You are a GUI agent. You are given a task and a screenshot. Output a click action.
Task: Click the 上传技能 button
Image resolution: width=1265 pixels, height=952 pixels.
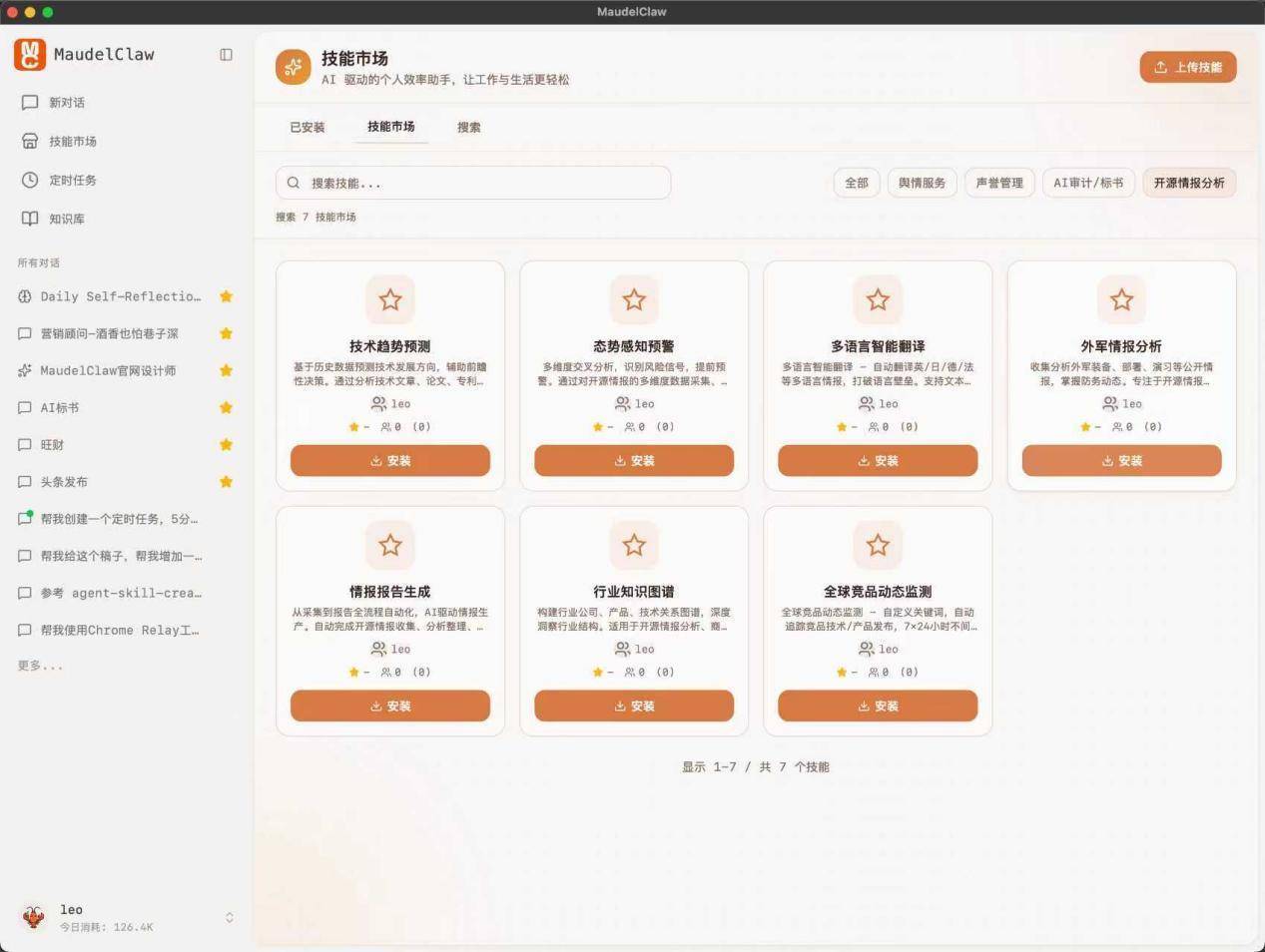[x=1187, y=67]
